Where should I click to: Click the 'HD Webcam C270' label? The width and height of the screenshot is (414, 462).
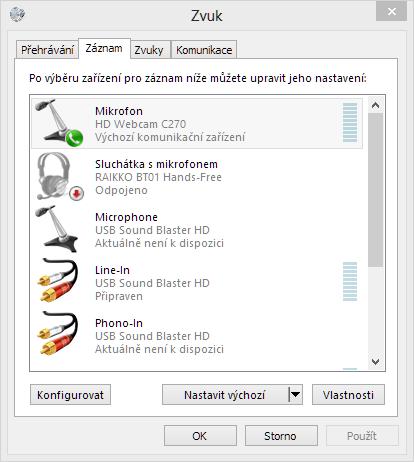(141, 124)
